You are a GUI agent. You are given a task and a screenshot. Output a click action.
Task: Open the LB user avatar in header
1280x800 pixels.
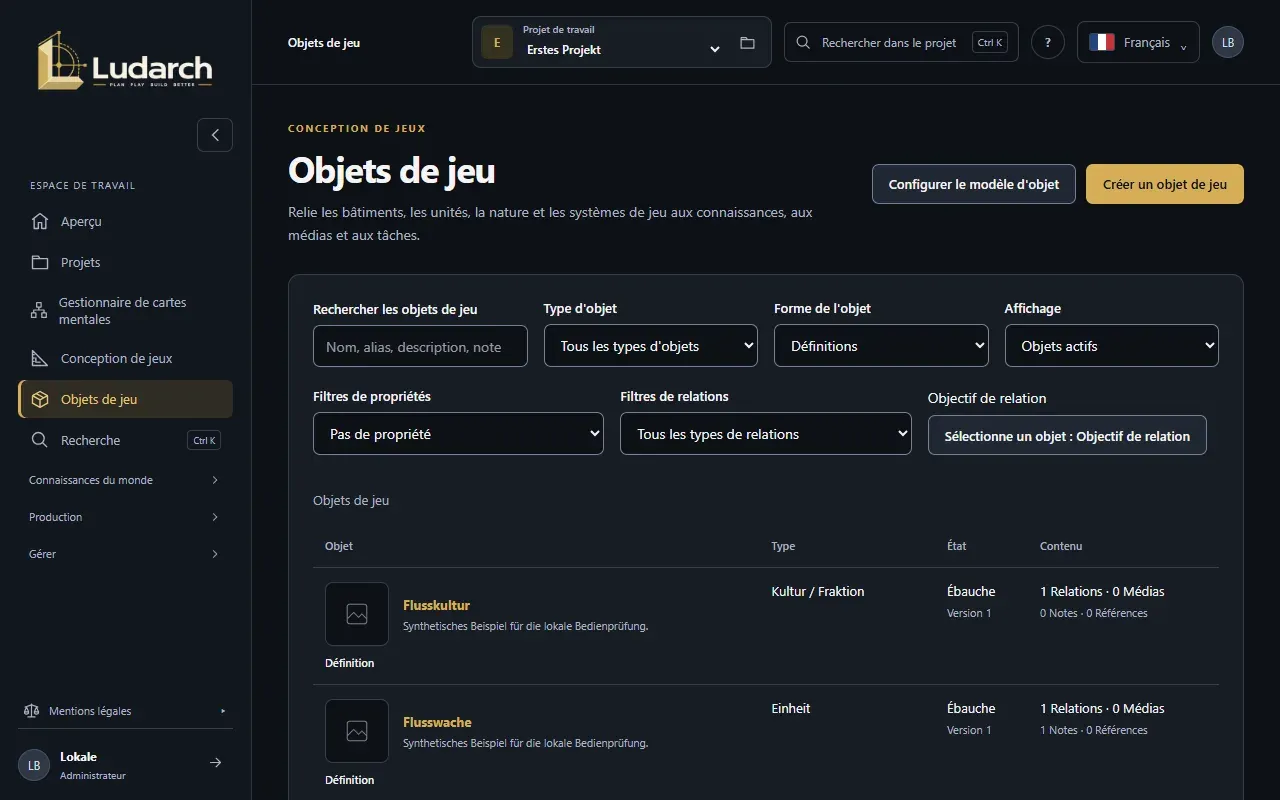click(1228, 43)
